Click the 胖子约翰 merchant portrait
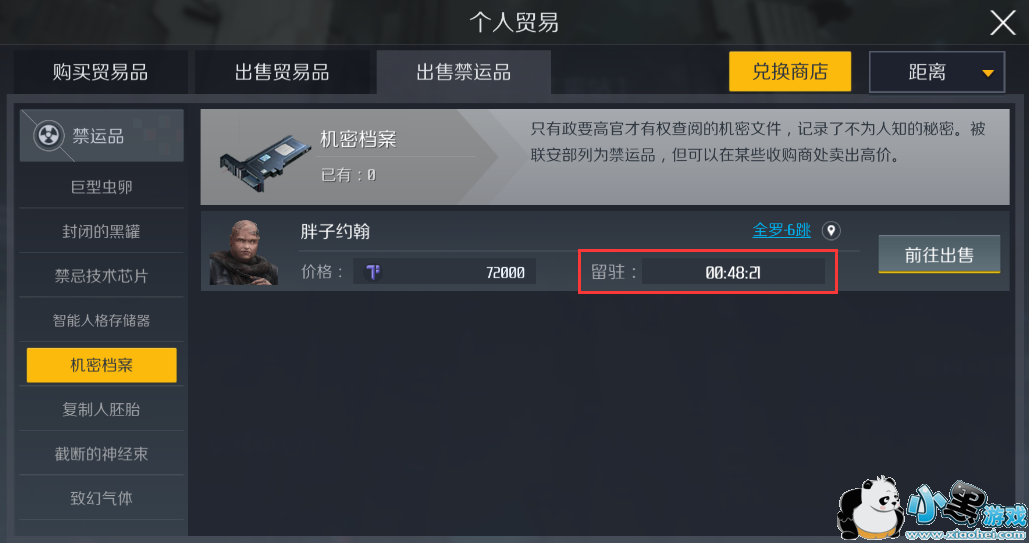Image resolution: width=1029 pixels, height=543 pixels. click(243, 252)
